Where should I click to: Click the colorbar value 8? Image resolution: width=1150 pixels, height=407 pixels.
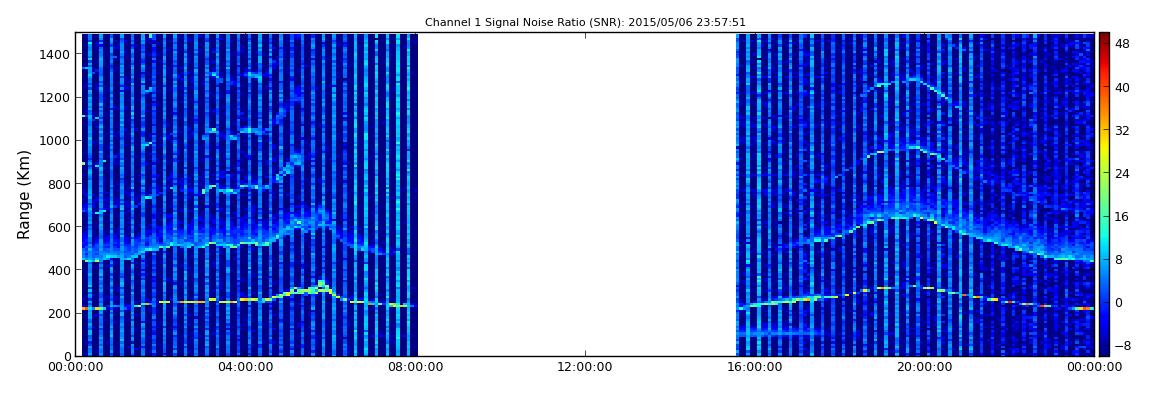click(x=1119, y=260)
